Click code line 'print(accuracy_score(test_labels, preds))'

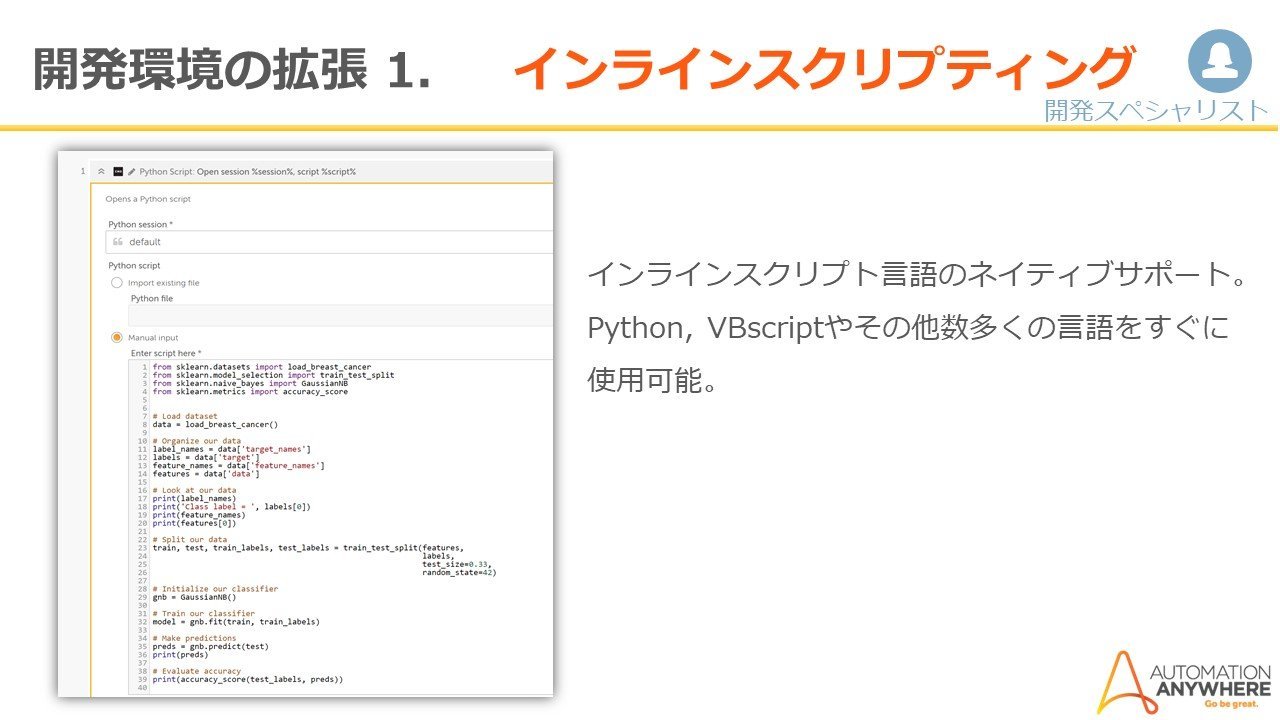(247, 679)
